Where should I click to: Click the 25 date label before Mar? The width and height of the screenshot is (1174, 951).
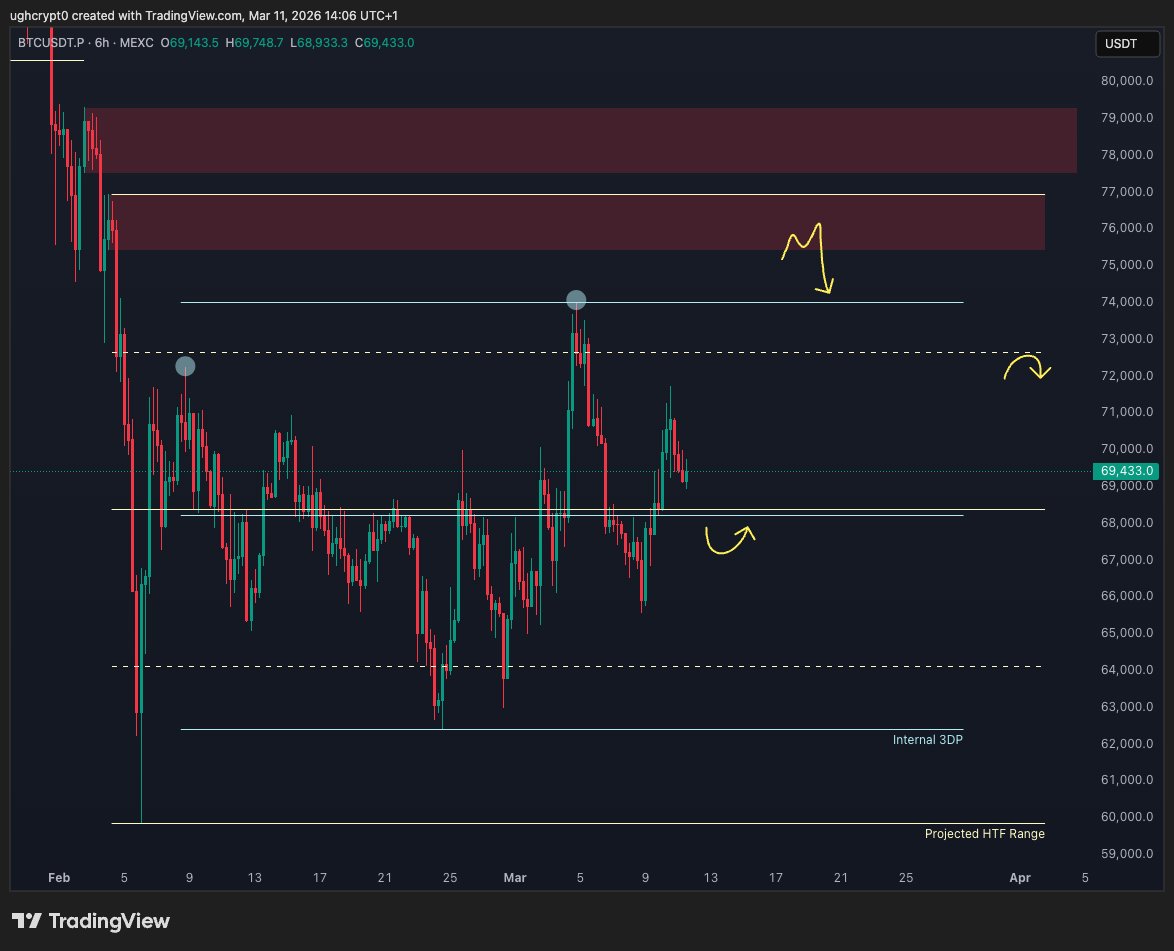(450, 878)
